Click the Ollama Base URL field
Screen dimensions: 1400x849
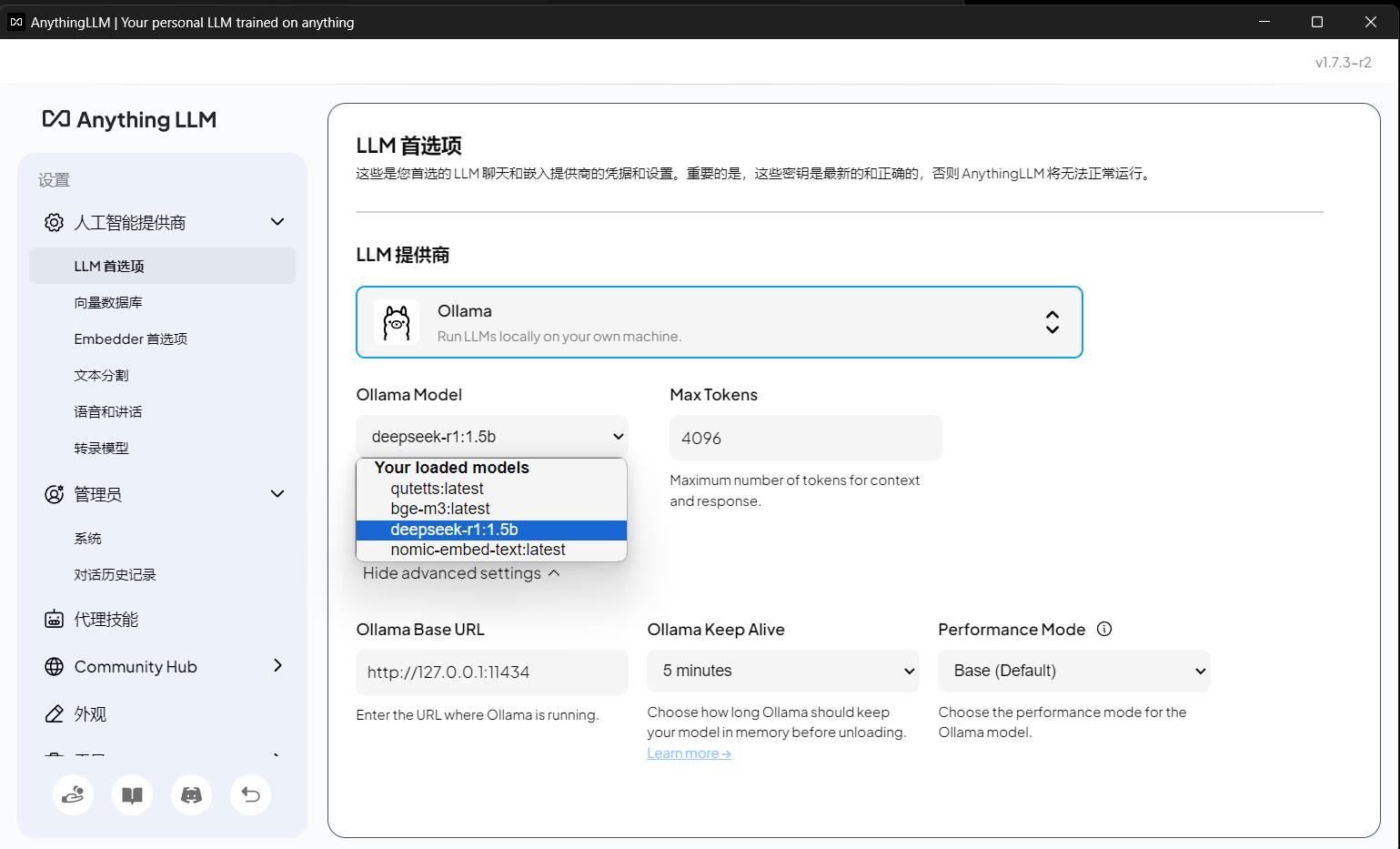491,672
